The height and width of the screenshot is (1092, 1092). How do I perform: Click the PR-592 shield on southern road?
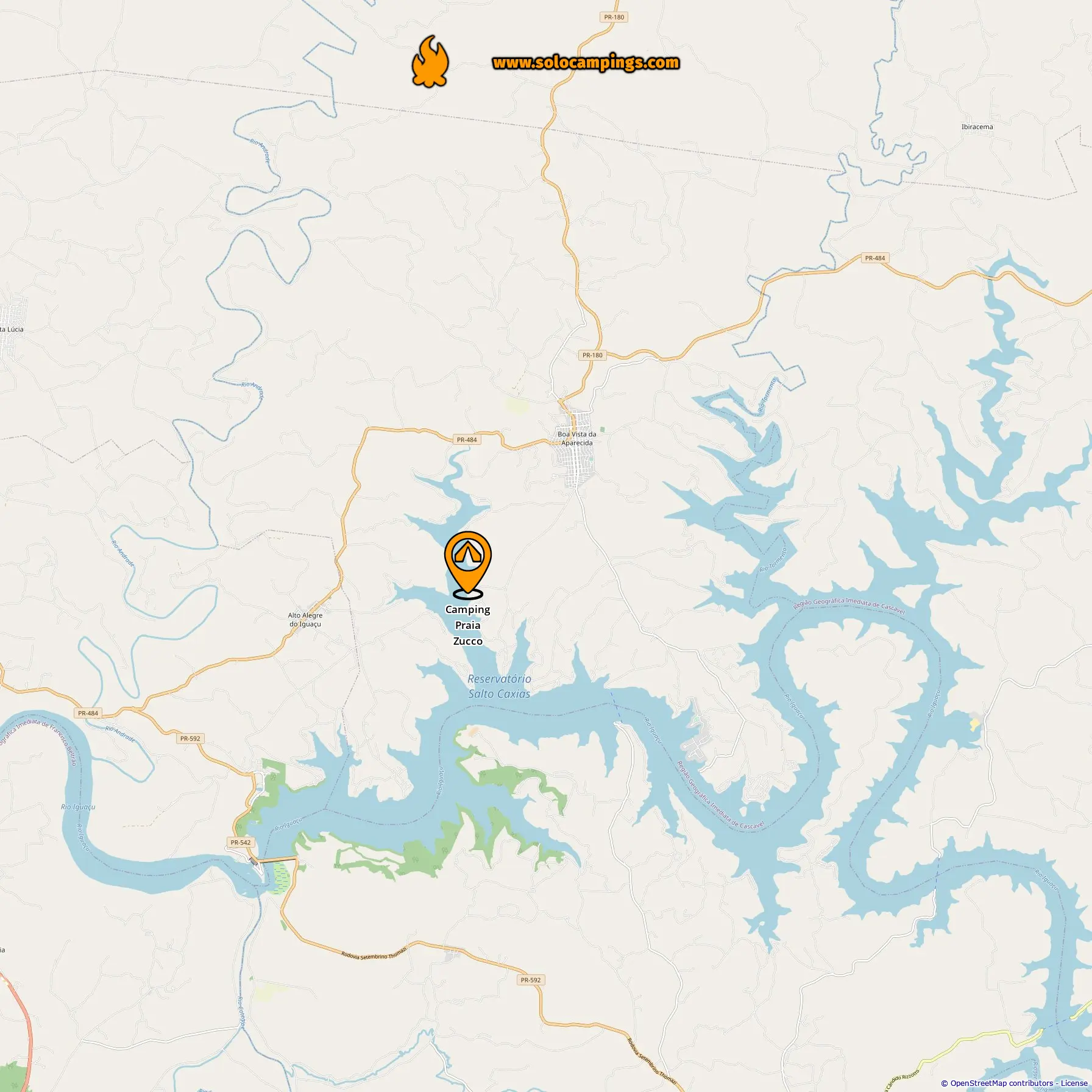pos(531,980)
